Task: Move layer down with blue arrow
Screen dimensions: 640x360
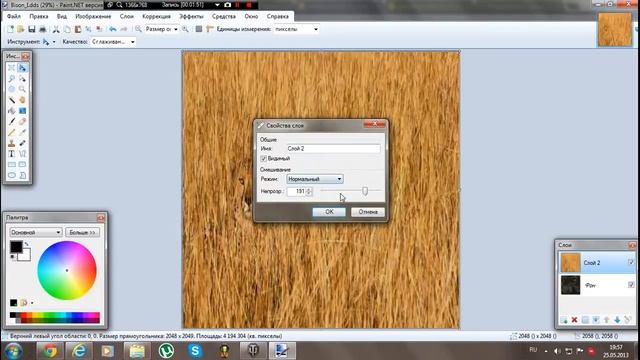Action: (617, 320)
